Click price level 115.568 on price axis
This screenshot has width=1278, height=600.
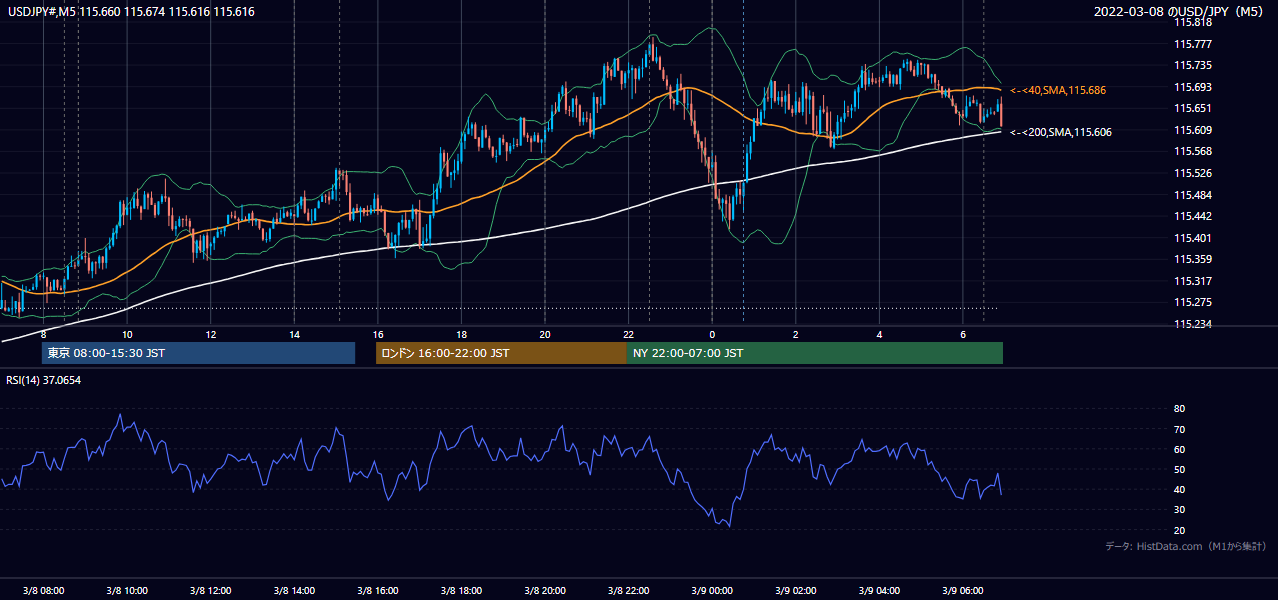(1191, 152)
